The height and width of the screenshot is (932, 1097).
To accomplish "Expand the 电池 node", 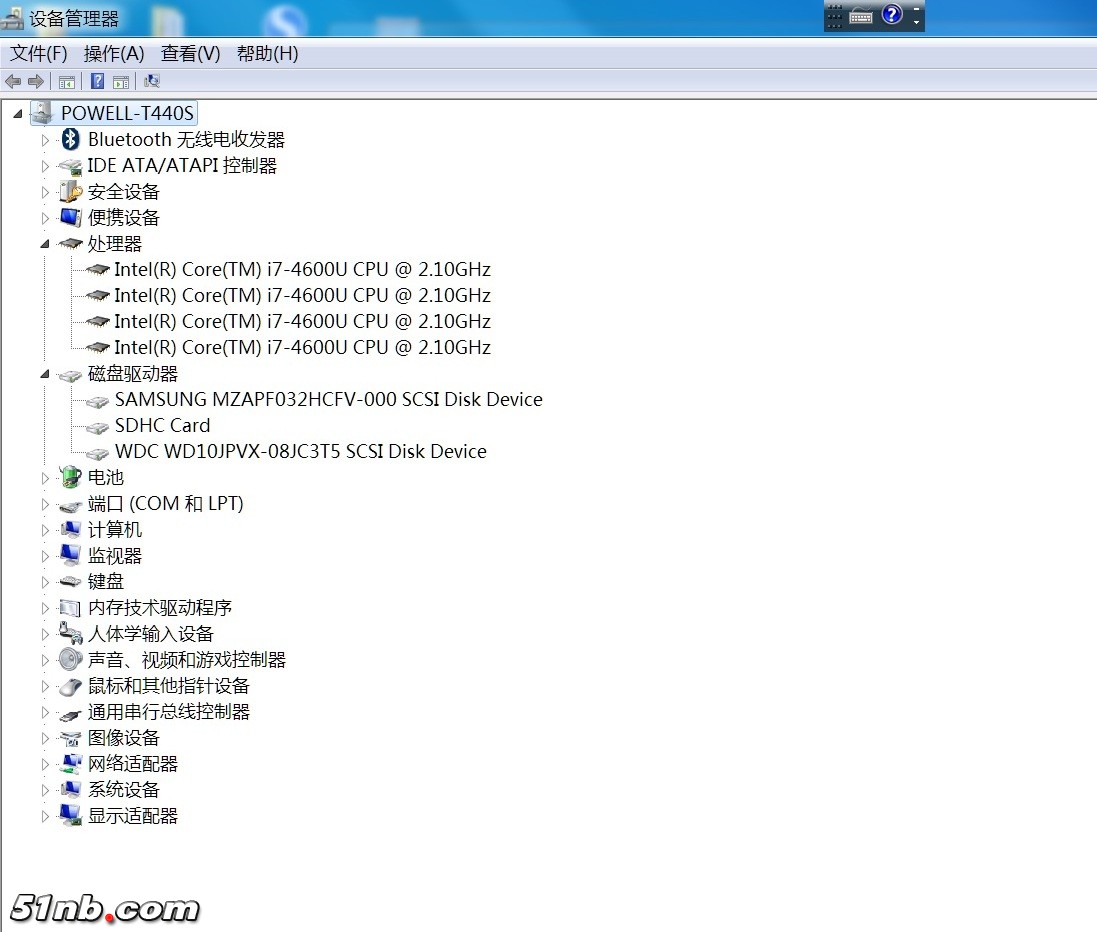I will click(x=45, y=478).
